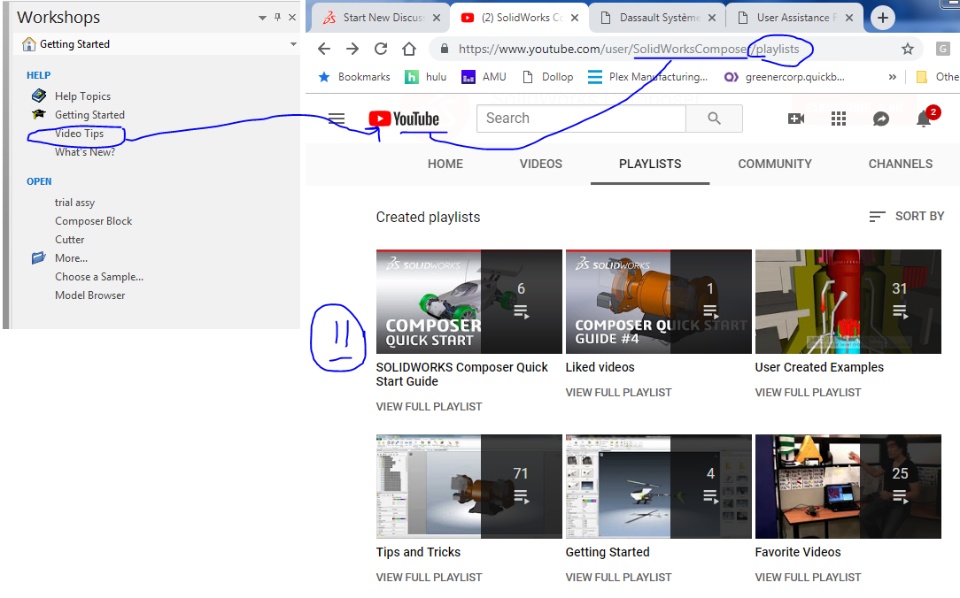Open YouTube messages icon

point(880,118)
